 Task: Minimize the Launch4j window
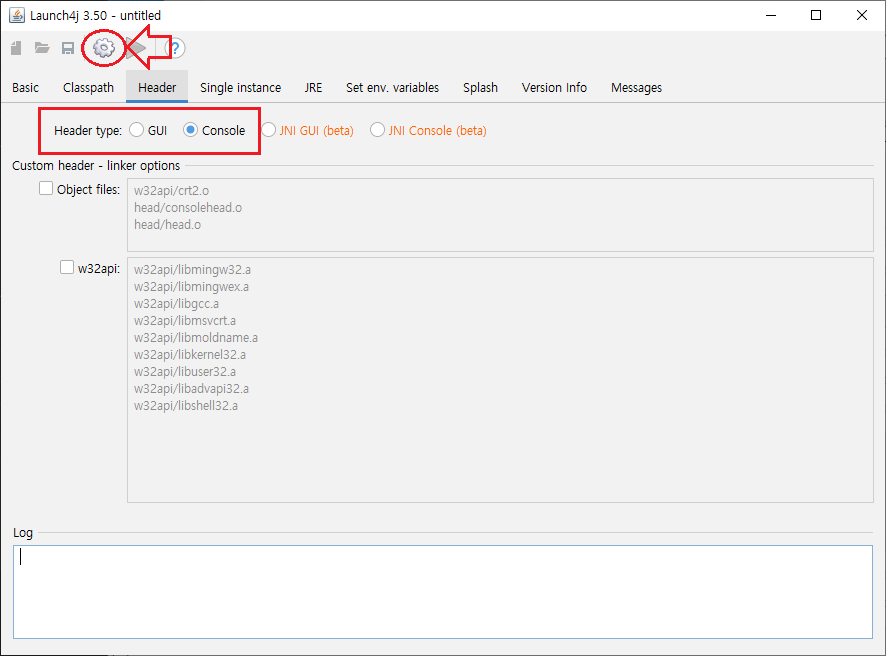771,15
